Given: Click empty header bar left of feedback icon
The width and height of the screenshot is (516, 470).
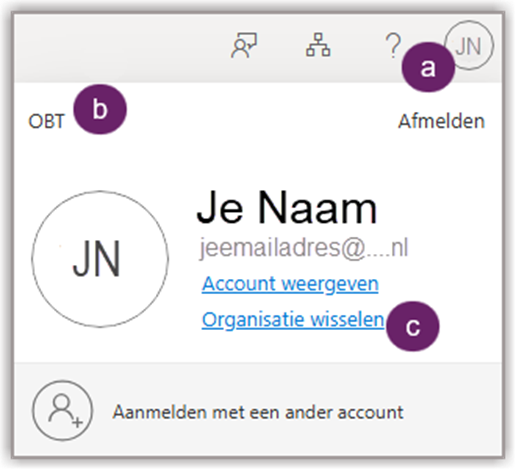Looking at the screenshot, I should point(120,48).
